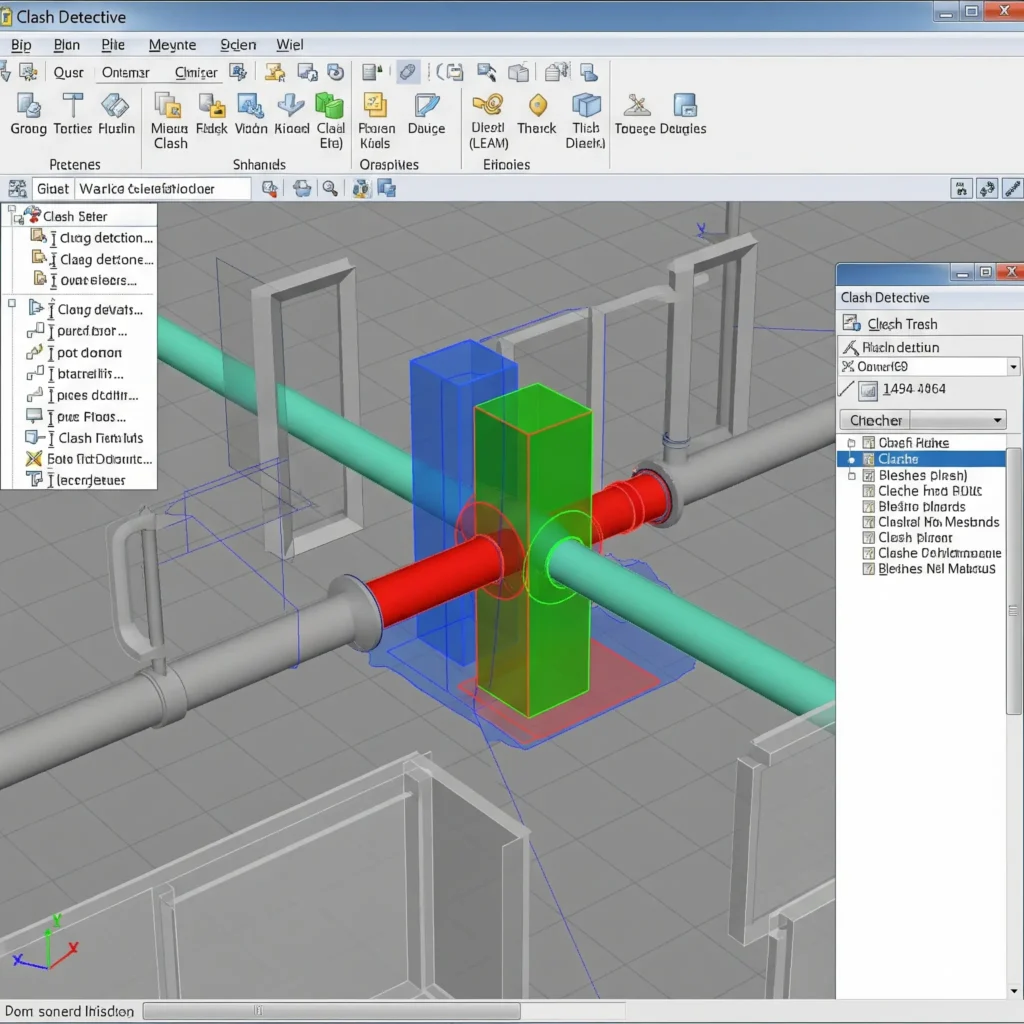Viewport: 1024px width, 1024px height.
Task: Open the Dlesti (LEAM) tool
Action: click(x=488, y=106)
